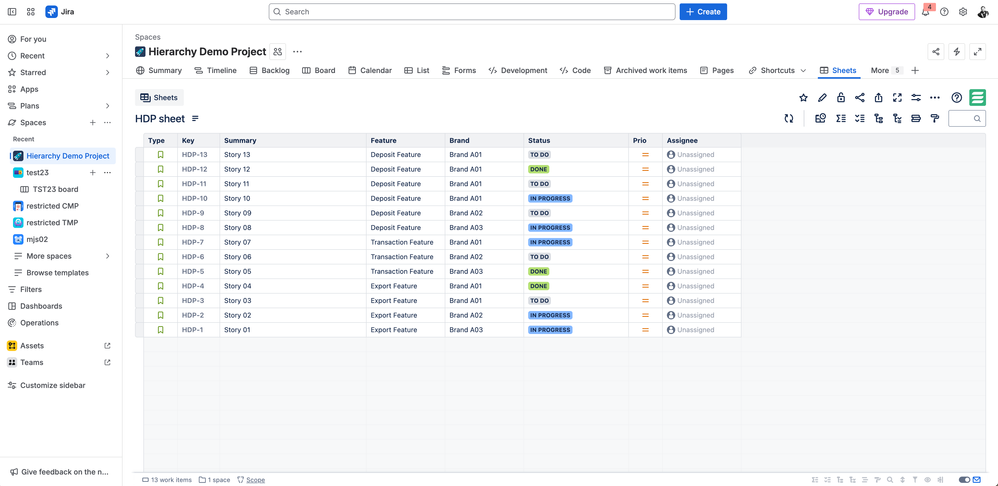
Task: Click the share nodes icon in Sheets toolbar
Action: tap(860, 97)
